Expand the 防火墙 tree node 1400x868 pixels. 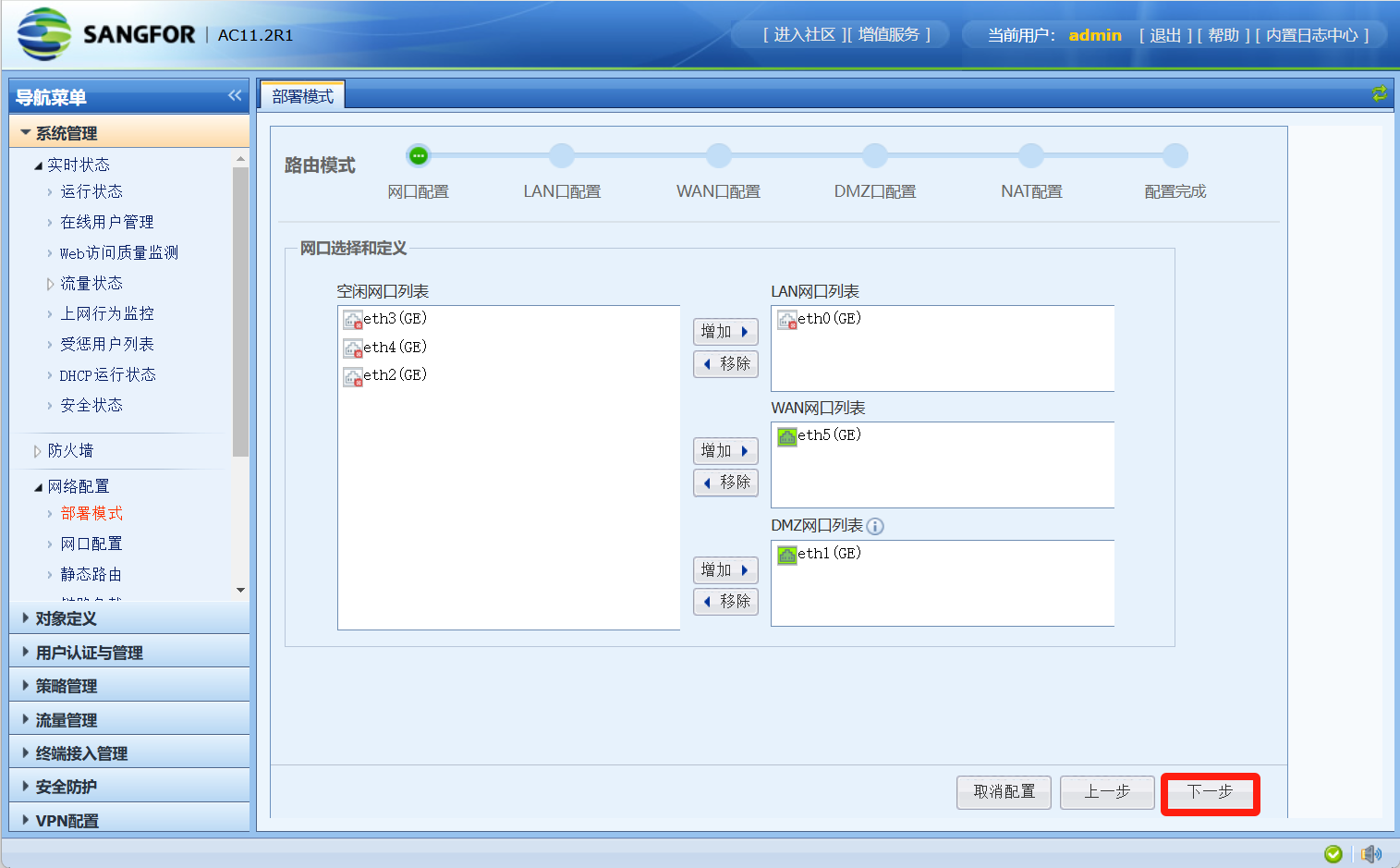click(38, 451)
